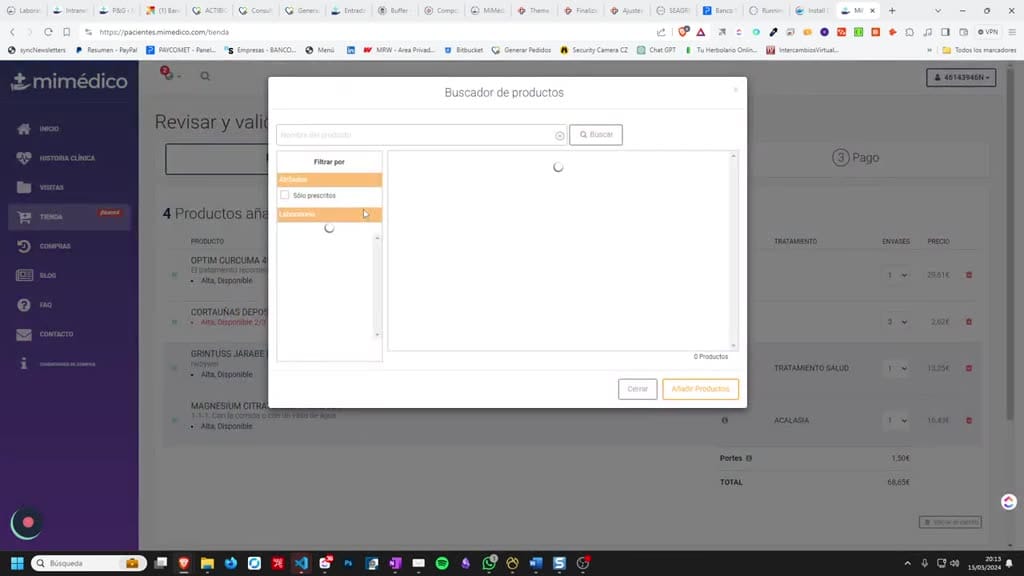
Task: Click the mimédico logo
Action: 69,82
